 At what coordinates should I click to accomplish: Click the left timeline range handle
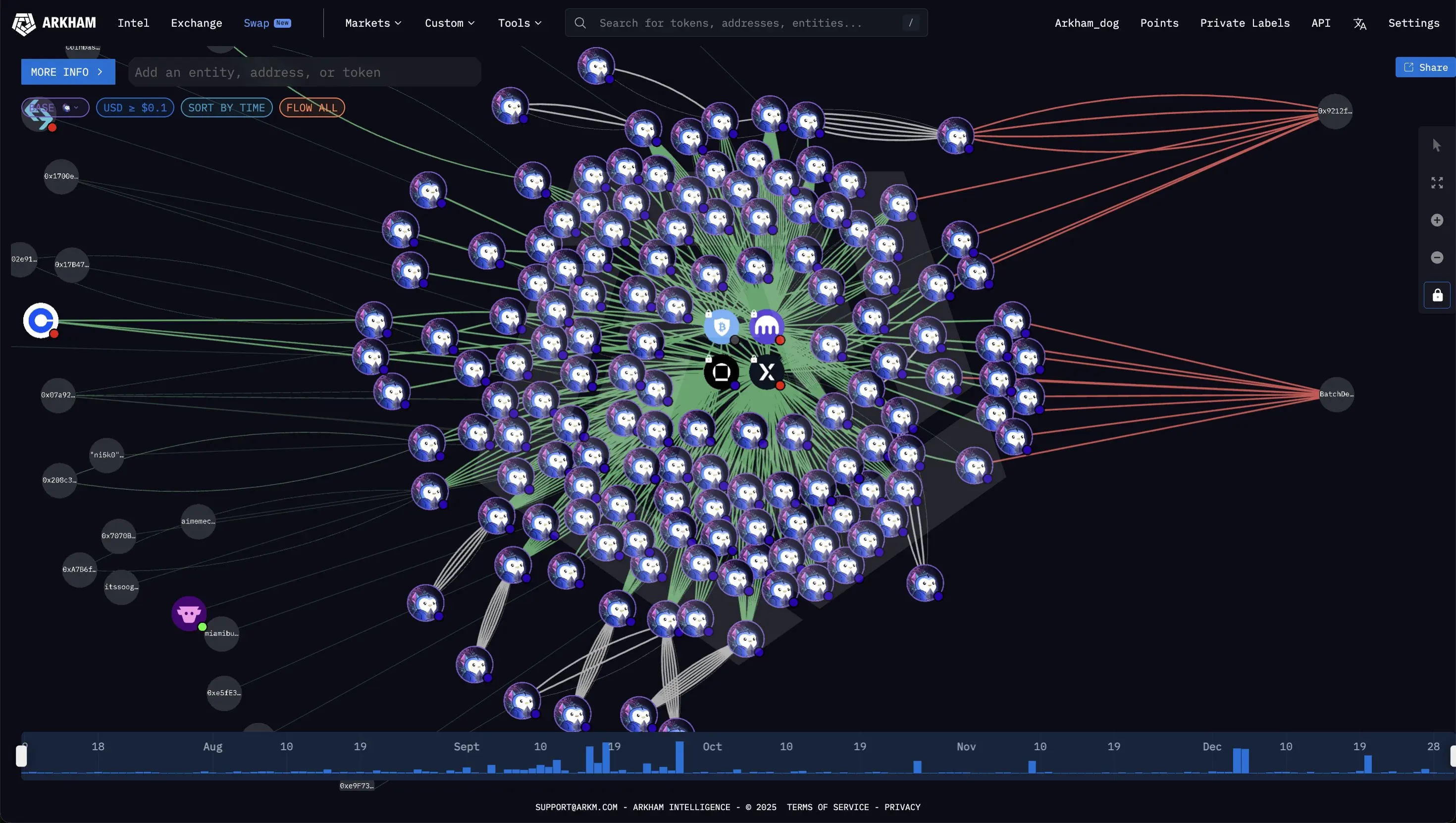pyautogui.click(x=21, y=756)
